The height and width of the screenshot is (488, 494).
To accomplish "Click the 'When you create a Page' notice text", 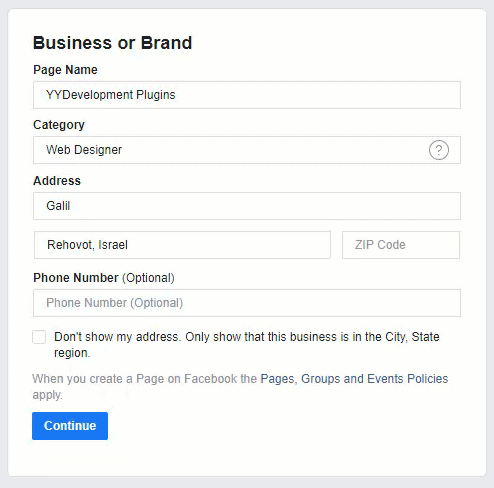I will tap(145, 379).
